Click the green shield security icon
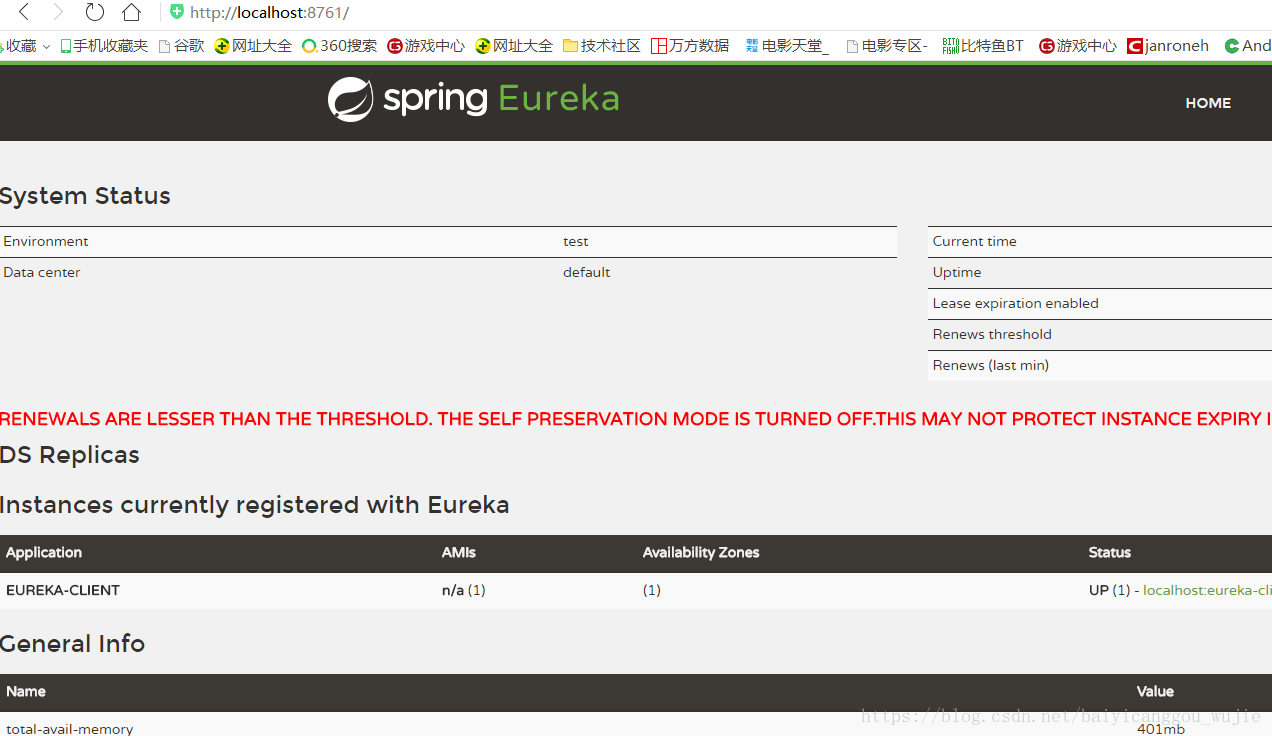The height and width of the screenshot is (736, 1272). pyautogui.click(x=177, y=12)
